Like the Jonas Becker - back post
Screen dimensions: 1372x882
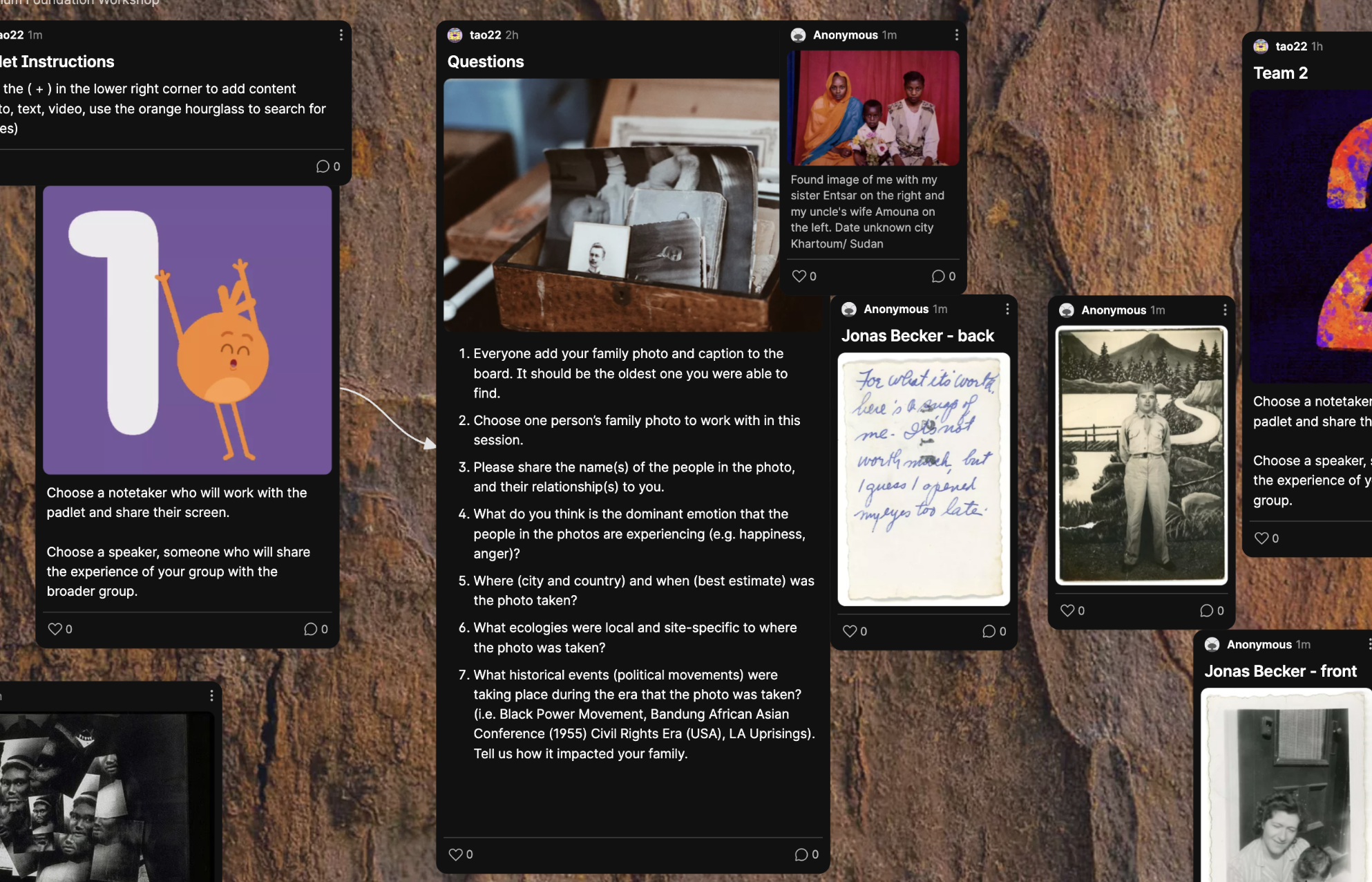point(850,631)
